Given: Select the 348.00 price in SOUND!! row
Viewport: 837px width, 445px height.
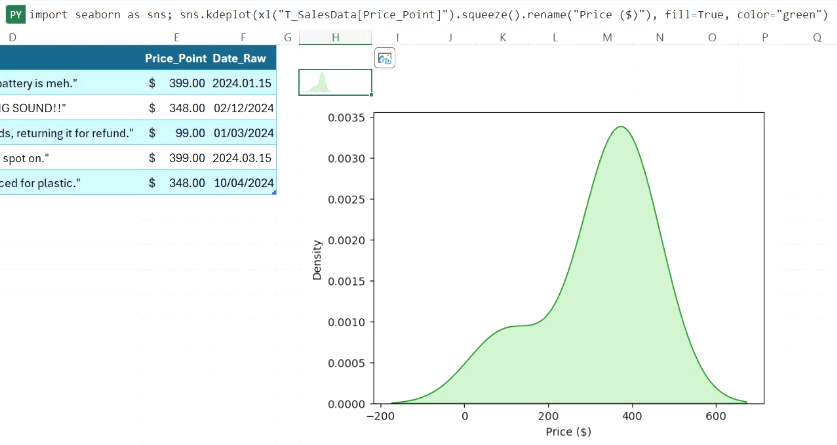Looking at the screenshot, I should [176, 108].
